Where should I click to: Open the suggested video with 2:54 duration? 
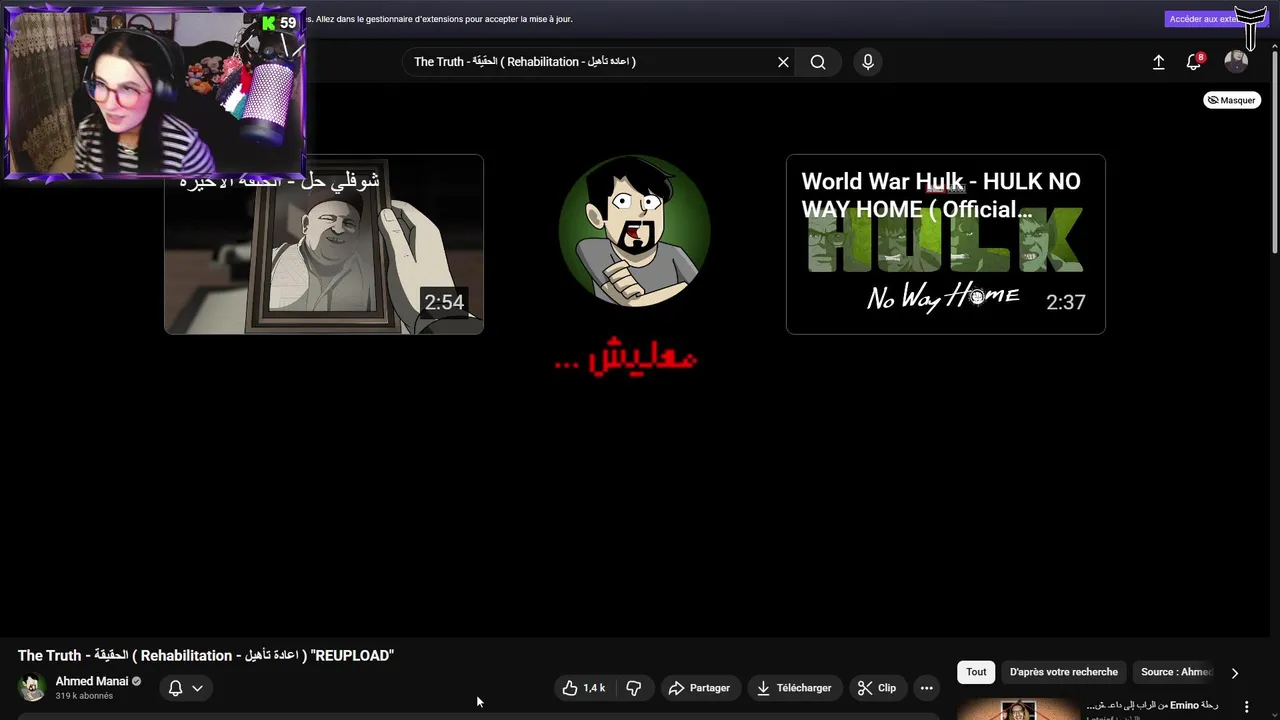(x=324, y=244)
